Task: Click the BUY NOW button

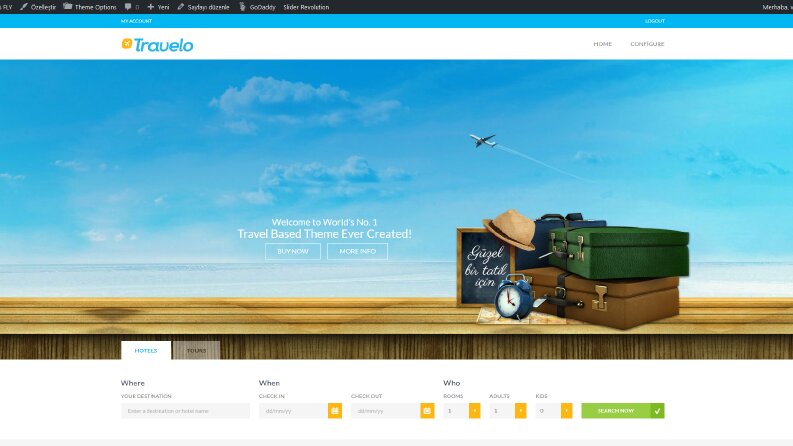Action: click(293, 251)
